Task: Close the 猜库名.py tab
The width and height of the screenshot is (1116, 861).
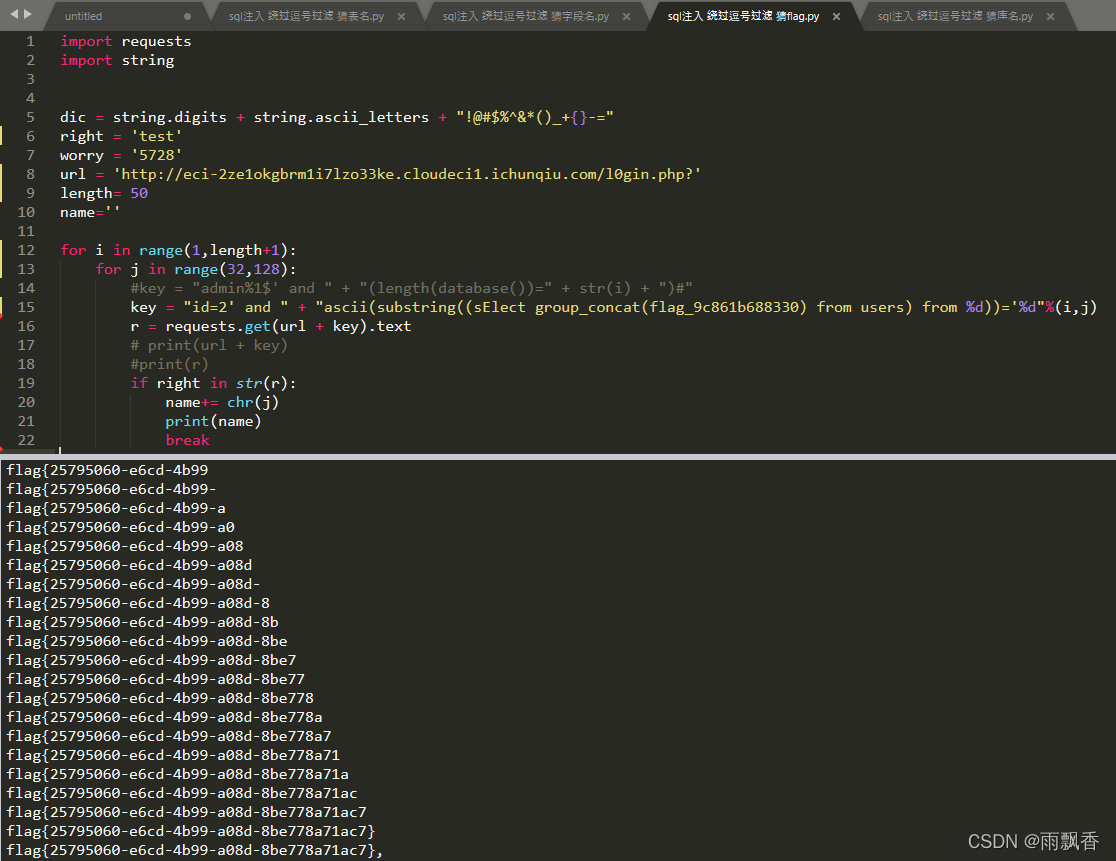Action: click(x=1051, y=16)
